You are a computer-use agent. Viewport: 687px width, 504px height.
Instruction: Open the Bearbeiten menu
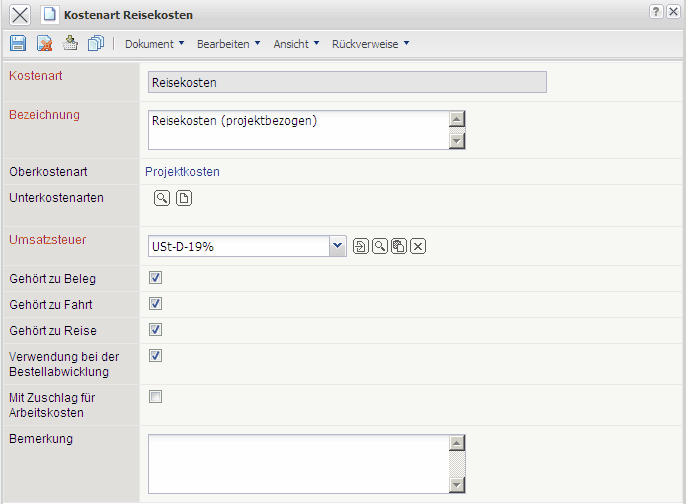pos(228,44)
